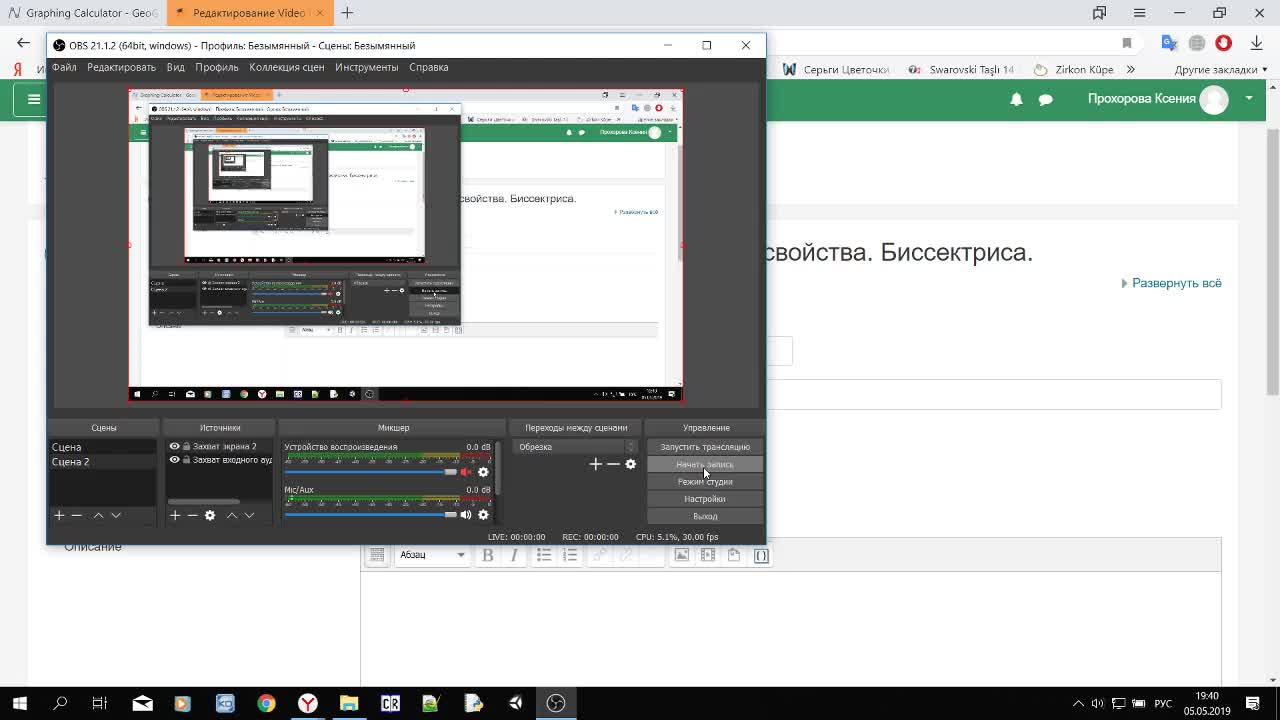Hide the Захват экрана 2 source
Screen dimensions: 1280x720
[174, 447]
